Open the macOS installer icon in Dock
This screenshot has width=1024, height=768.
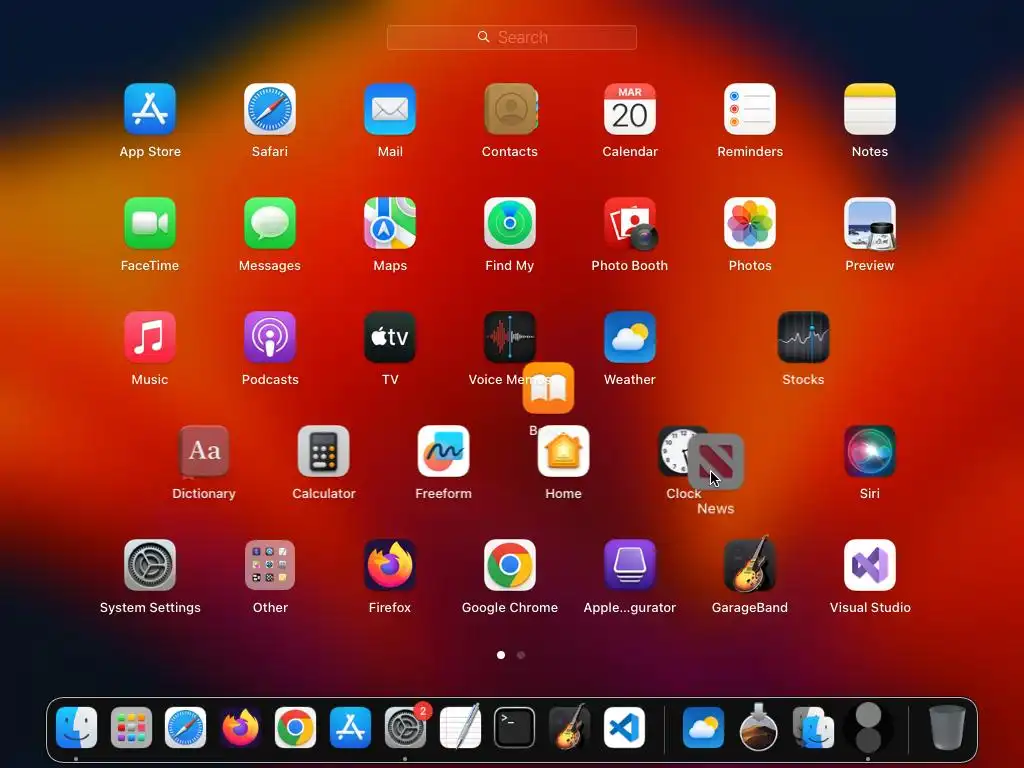point(758,726)
